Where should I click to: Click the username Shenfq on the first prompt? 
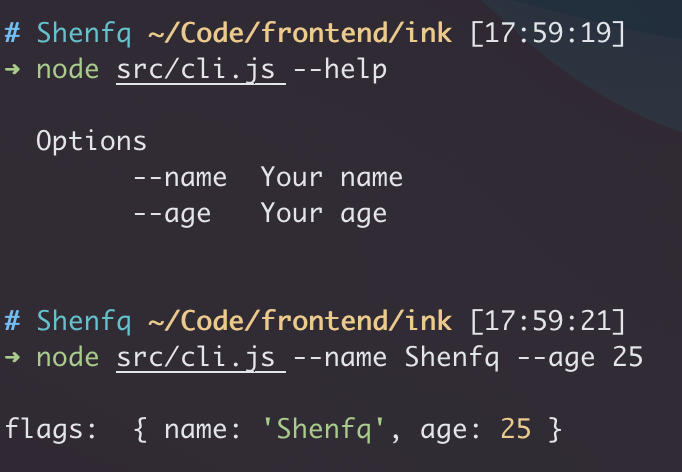(x=83, y=34)
